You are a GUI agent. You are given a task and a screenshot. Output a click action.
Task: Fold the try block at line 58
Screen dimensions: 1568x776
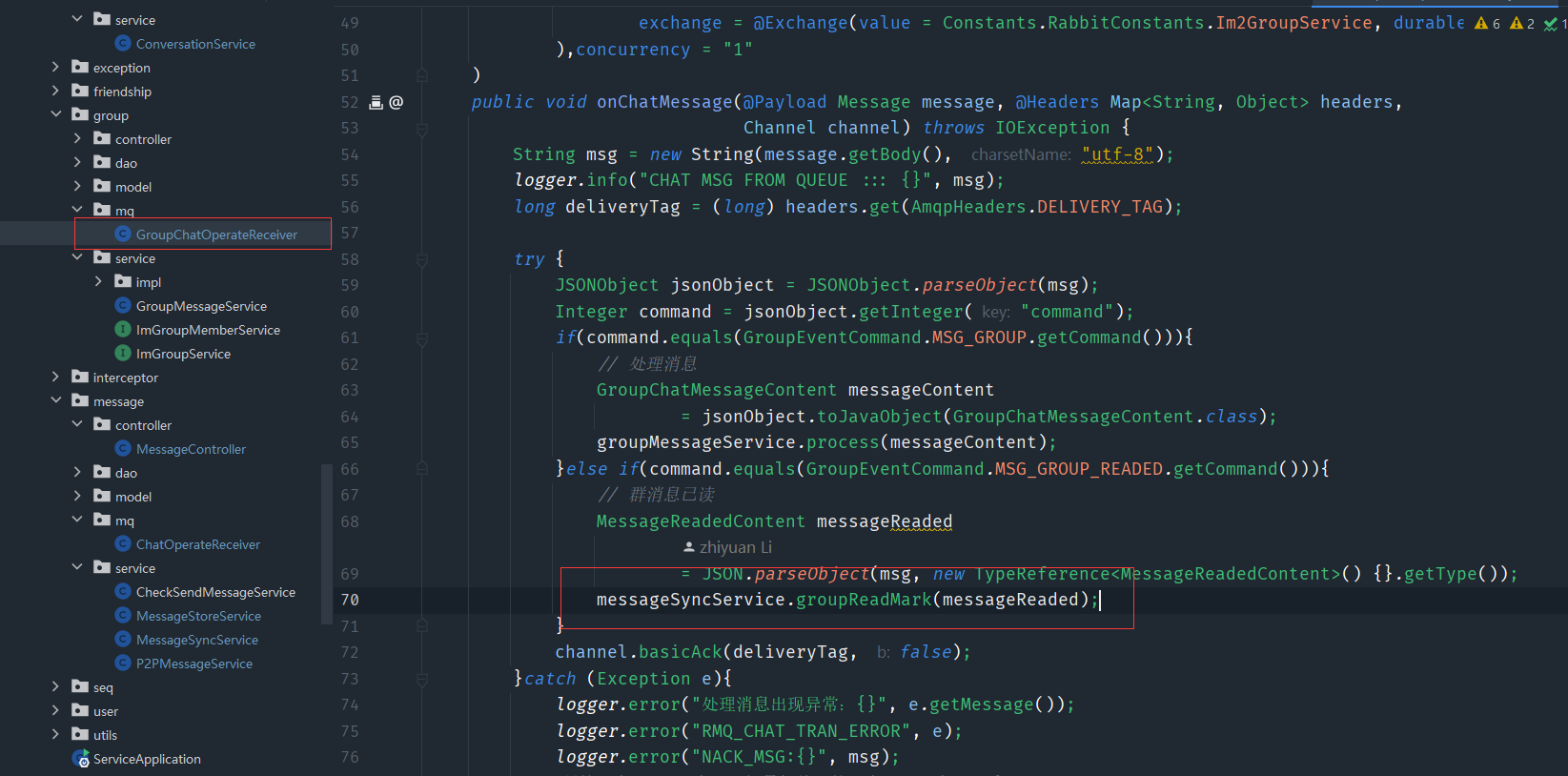pyautogui.click(x=421, y=259)
